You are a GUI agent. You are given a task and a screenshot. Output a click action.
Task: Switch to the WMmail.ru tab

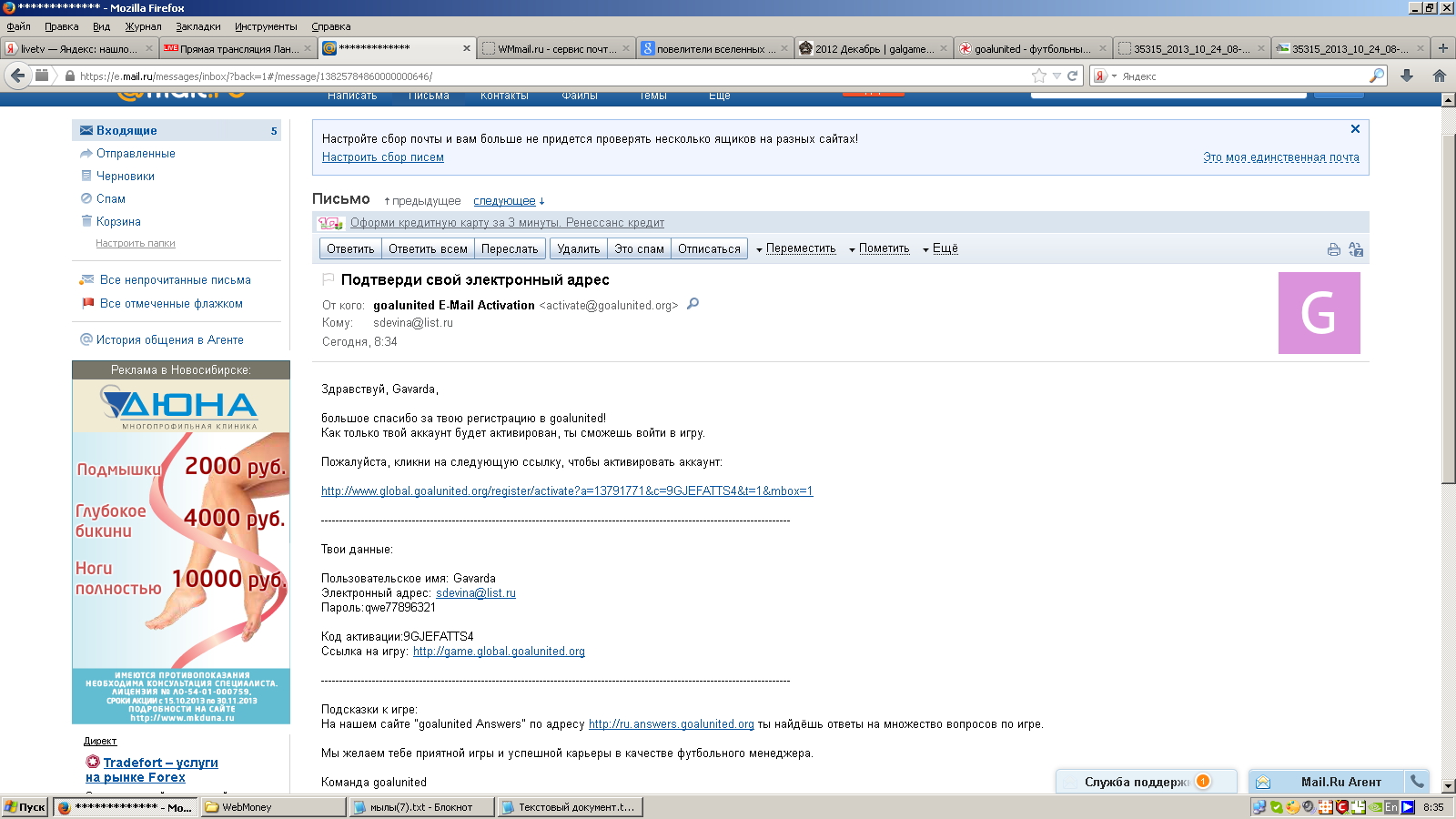555,48
